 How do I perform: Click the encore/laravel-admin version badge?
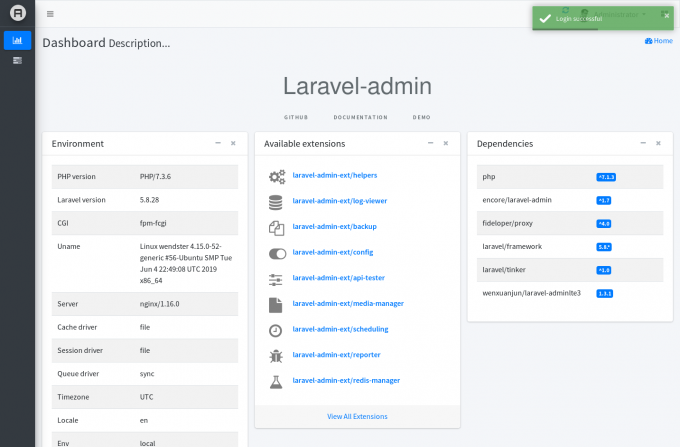[604, 200]
